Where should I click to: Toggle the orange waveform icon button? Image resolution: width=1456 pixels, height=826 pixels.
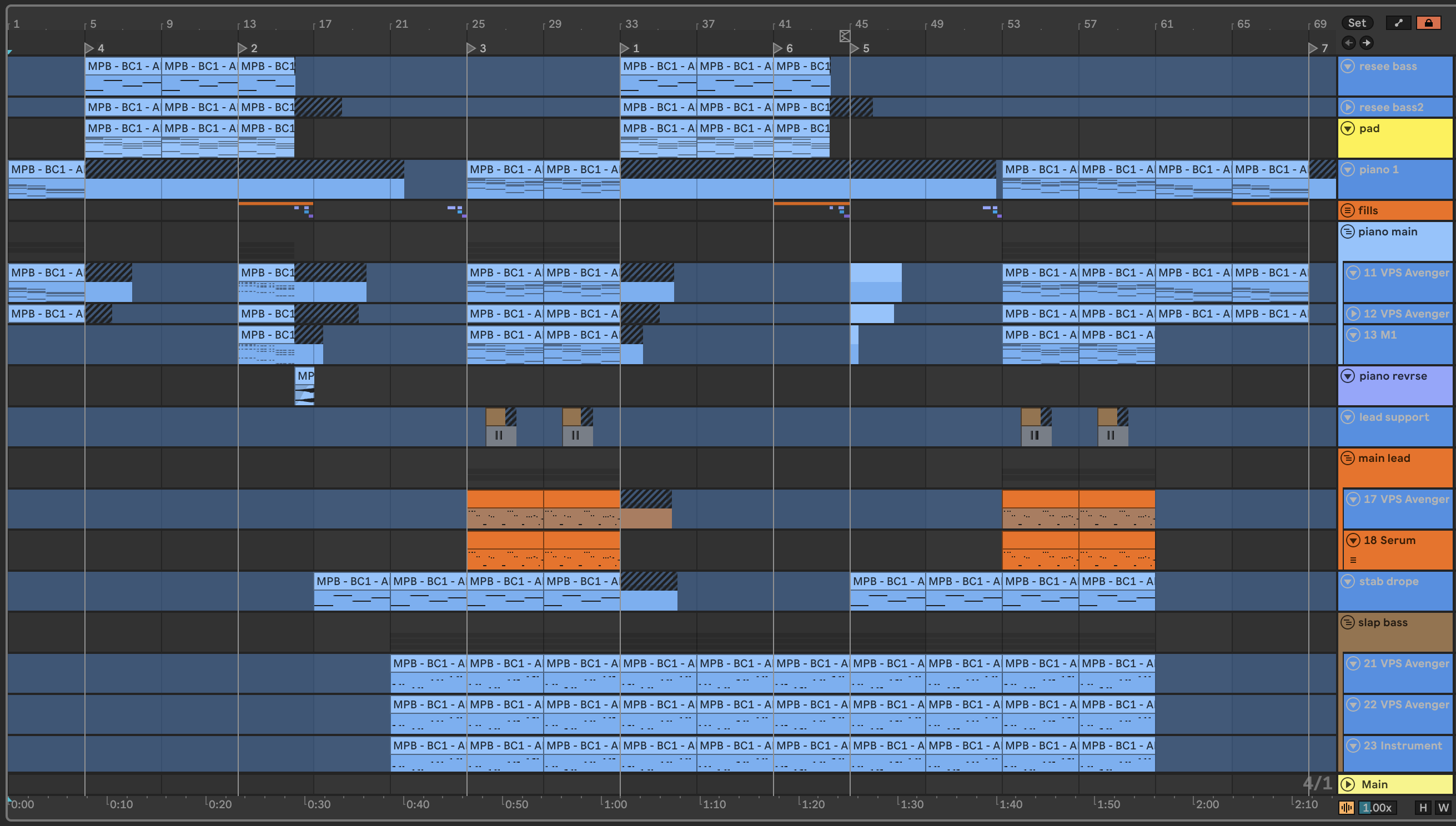point(1346,807)
